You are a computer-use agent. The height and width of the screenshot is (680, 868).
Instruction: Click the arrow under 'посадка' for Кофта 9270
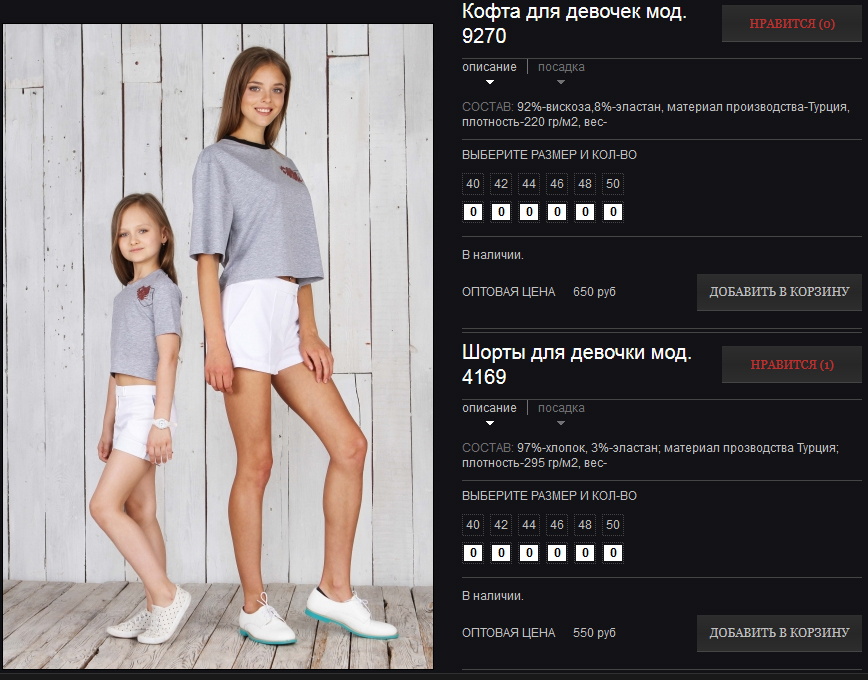(x=561, y=82)
